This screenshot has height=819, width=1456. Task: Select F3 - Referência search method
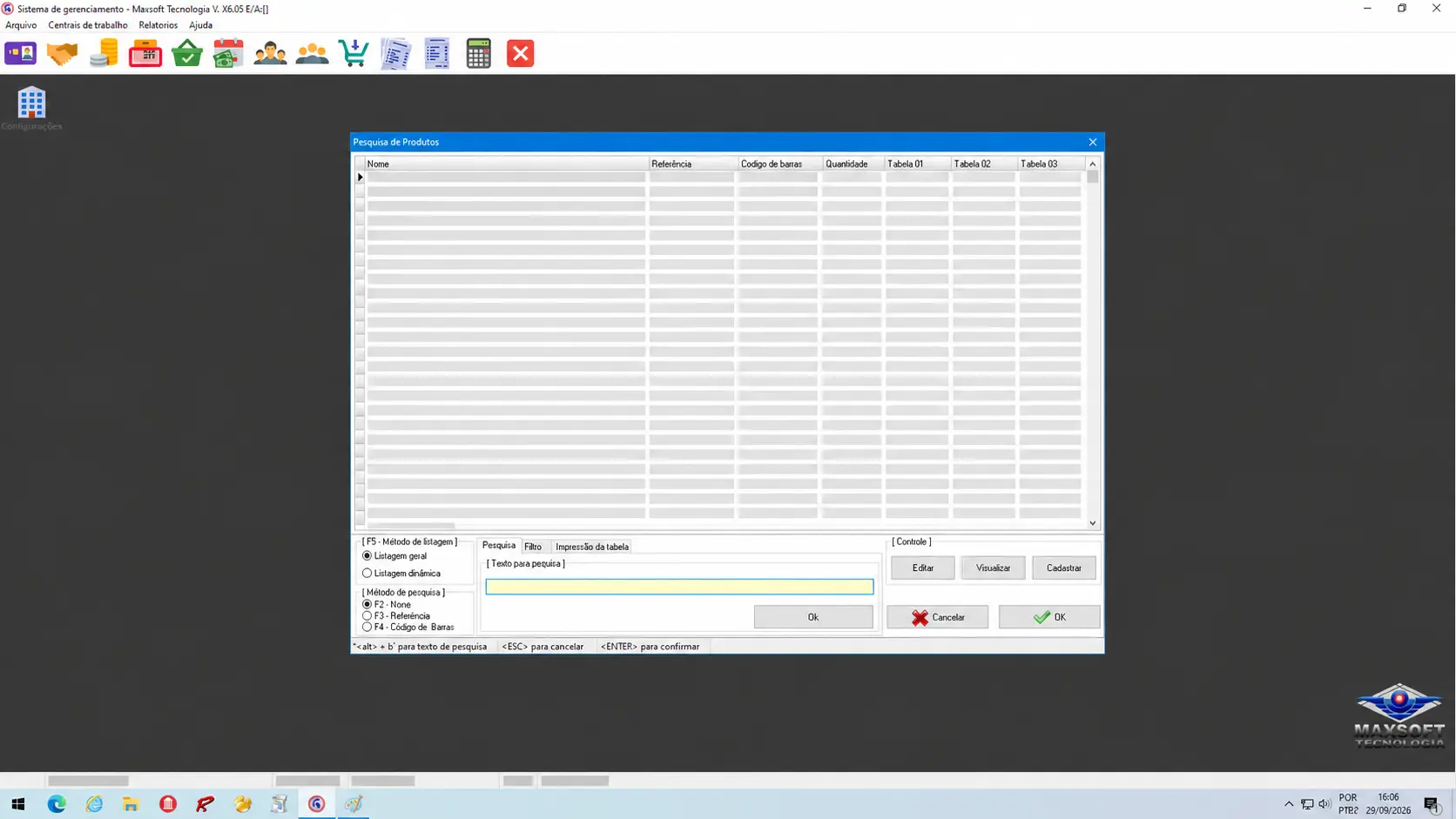pyautogui.click(x=396, y=615)
